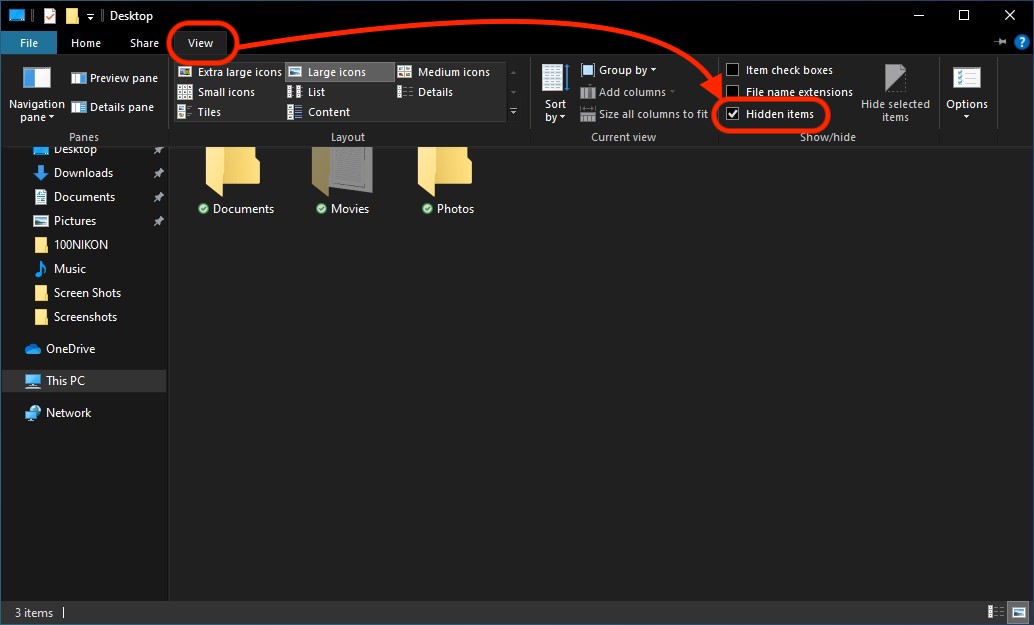Uncheck the Hidden items checkbox
The height and width of the screenshot is (625, 1034).
point(733,114)
